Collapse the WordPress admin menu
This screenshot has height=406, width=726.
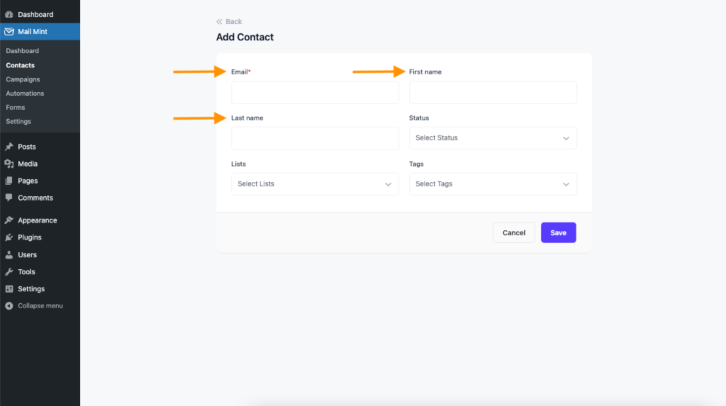(x=34, y=306)
